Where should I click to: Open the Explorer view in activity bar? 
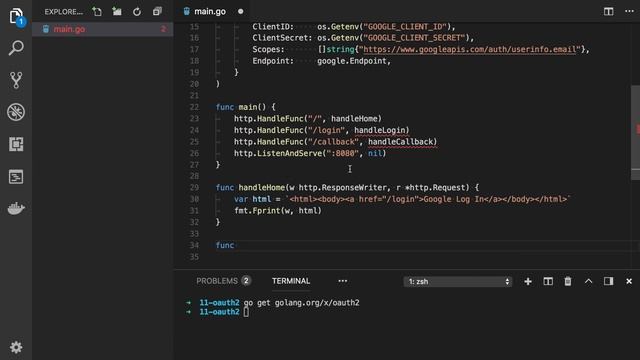16,17
